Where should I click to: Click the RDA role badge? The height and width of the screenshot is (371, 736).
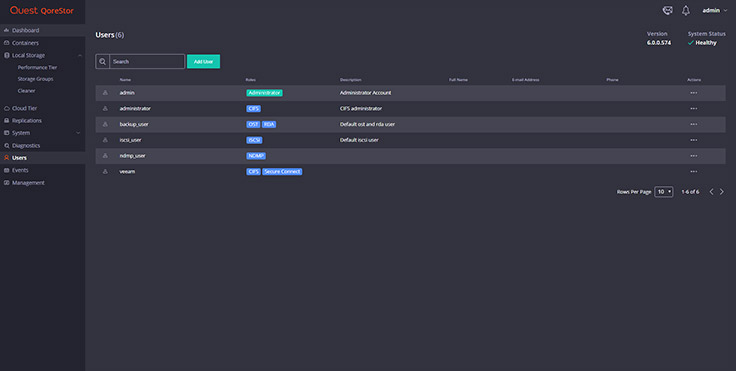(x=269, y=124)
